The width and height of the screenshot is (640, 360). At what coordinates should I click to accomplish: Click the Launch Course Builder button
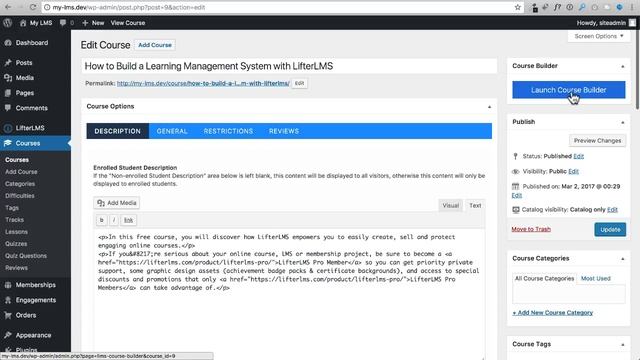click(569, 90)
